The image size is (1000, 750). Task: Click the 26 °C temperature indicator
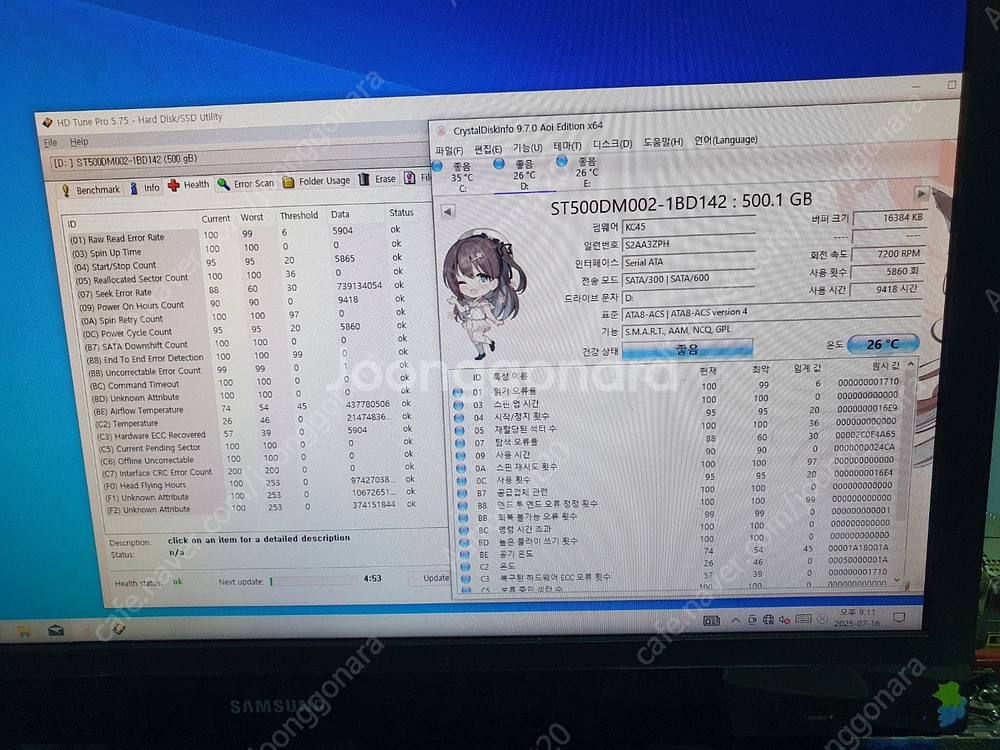pos(883,344)
